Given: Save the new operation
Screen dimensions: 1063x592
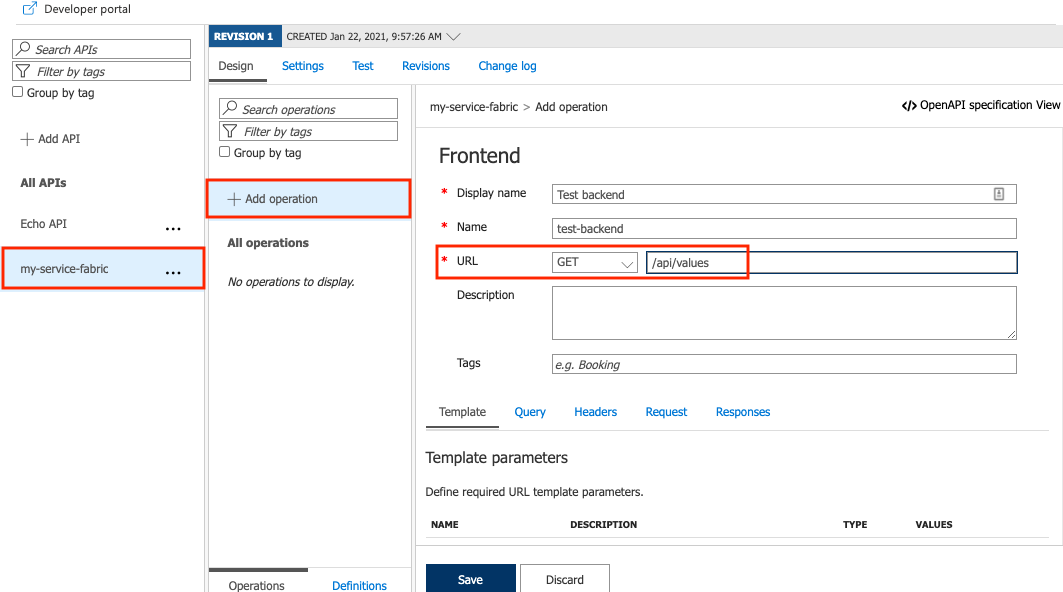Looking at the screenshot, I should tap(470, 580).
